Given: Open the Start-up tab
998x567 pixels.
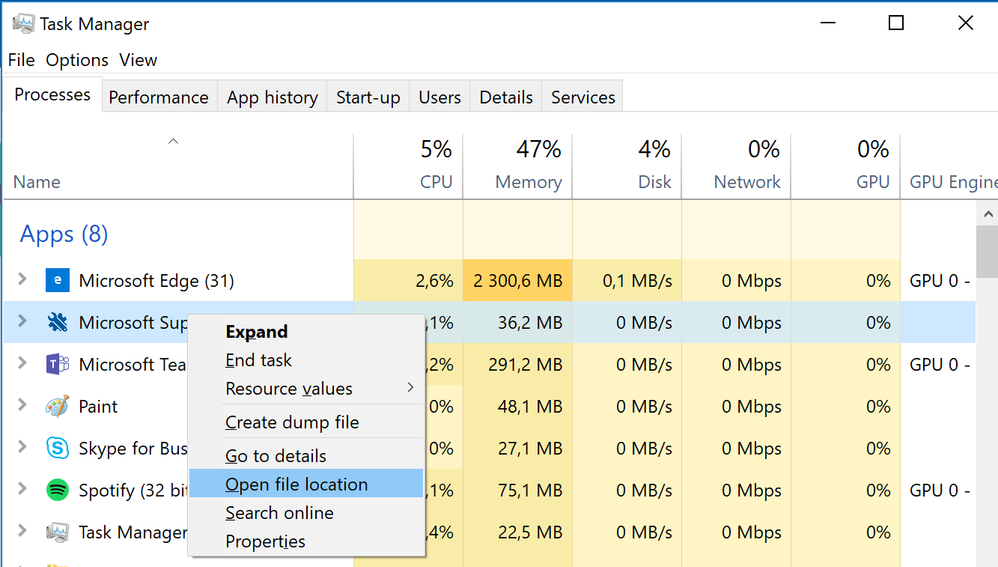Looking at the screenshot, I should click(368, 97).
